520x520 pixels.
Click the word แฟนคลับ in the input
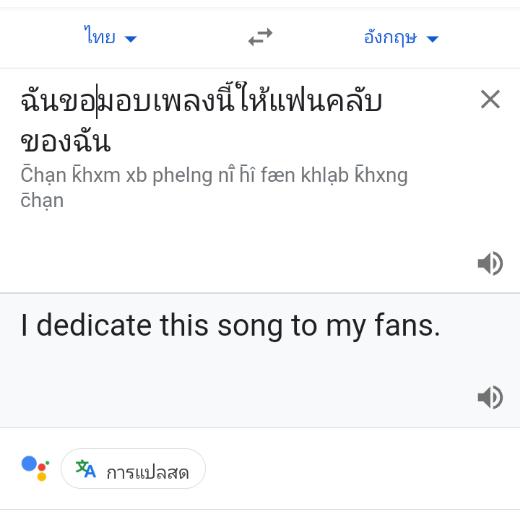[x=326, y=101]
